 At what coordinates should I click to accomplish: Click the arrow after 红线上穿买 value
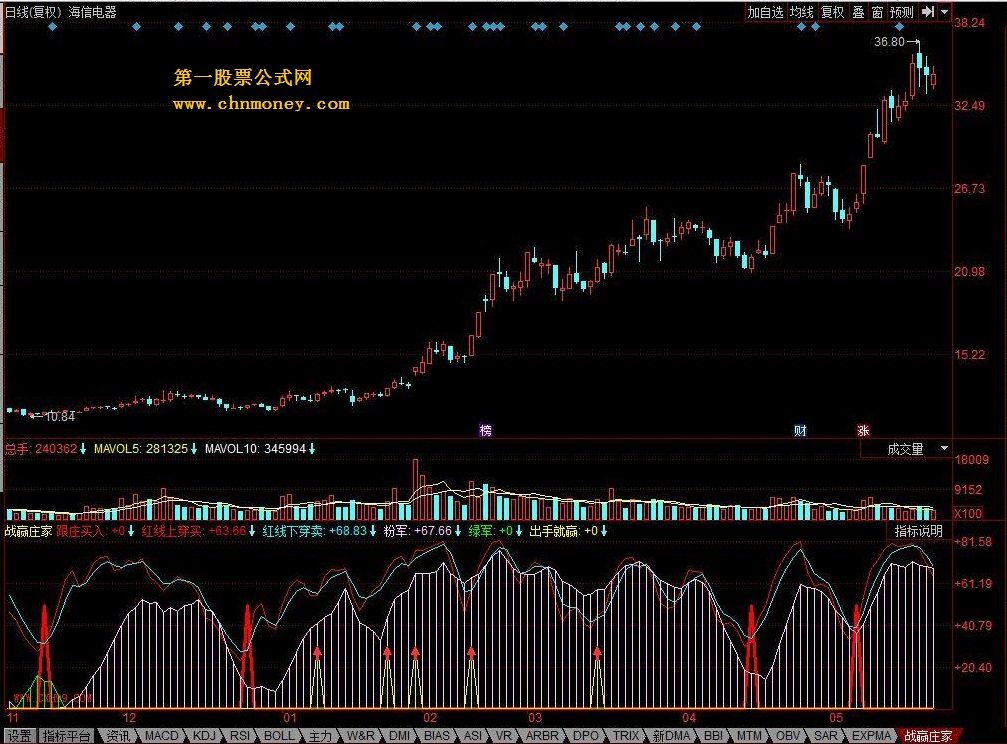pos(252,531)
